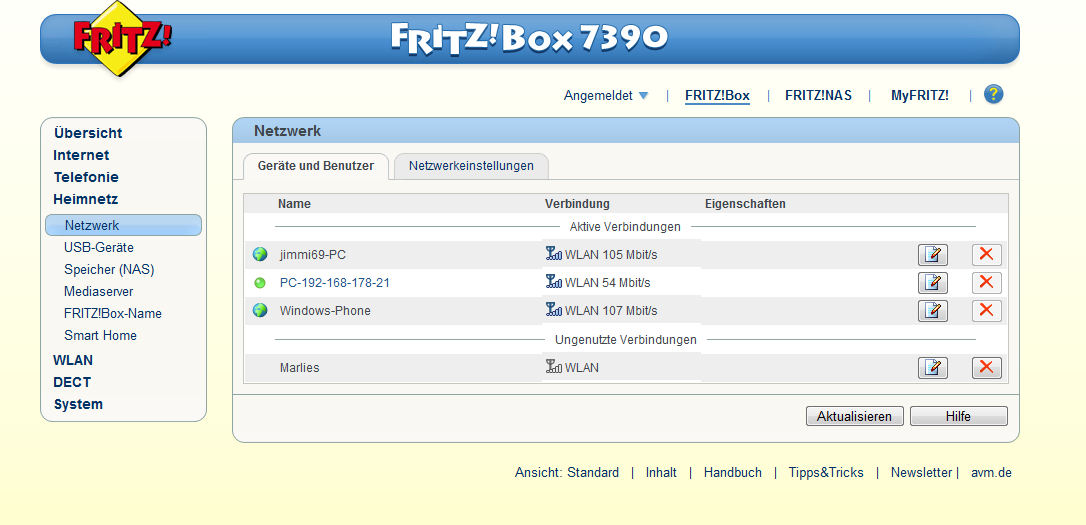Click globe icon next to Windows-Phone

click(260, 310)
